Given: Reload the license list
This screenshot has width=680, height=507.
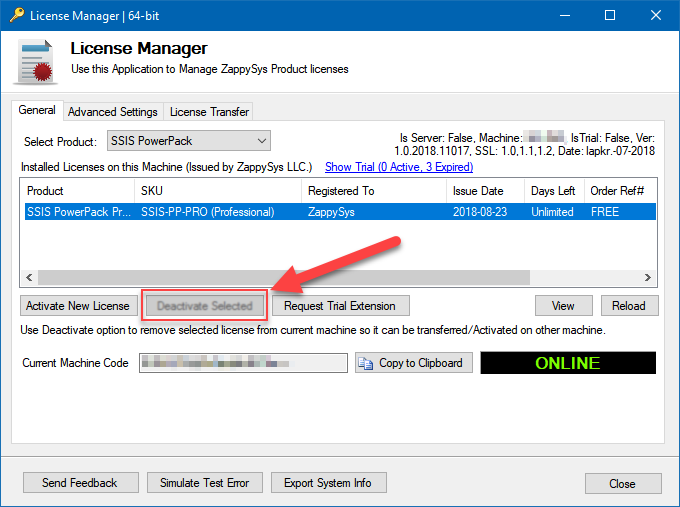Looking at the screenshot, I should pos(629,306).
